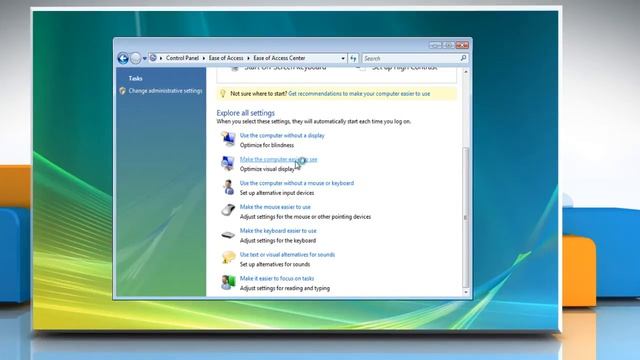The width and height of the screenshot is (640, 360).
Task: Click Adjust settings for the keyboard text
Action: 278,240
